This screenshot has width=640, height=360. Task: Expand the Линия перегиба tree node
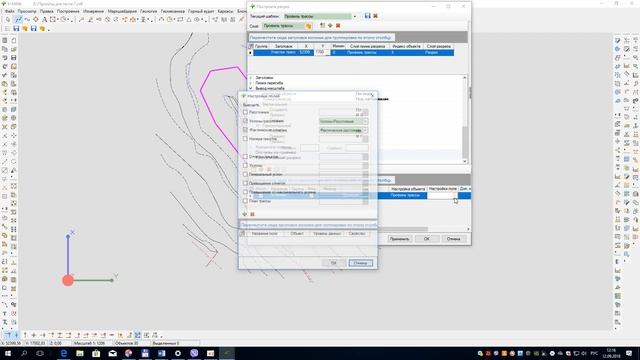251,83
